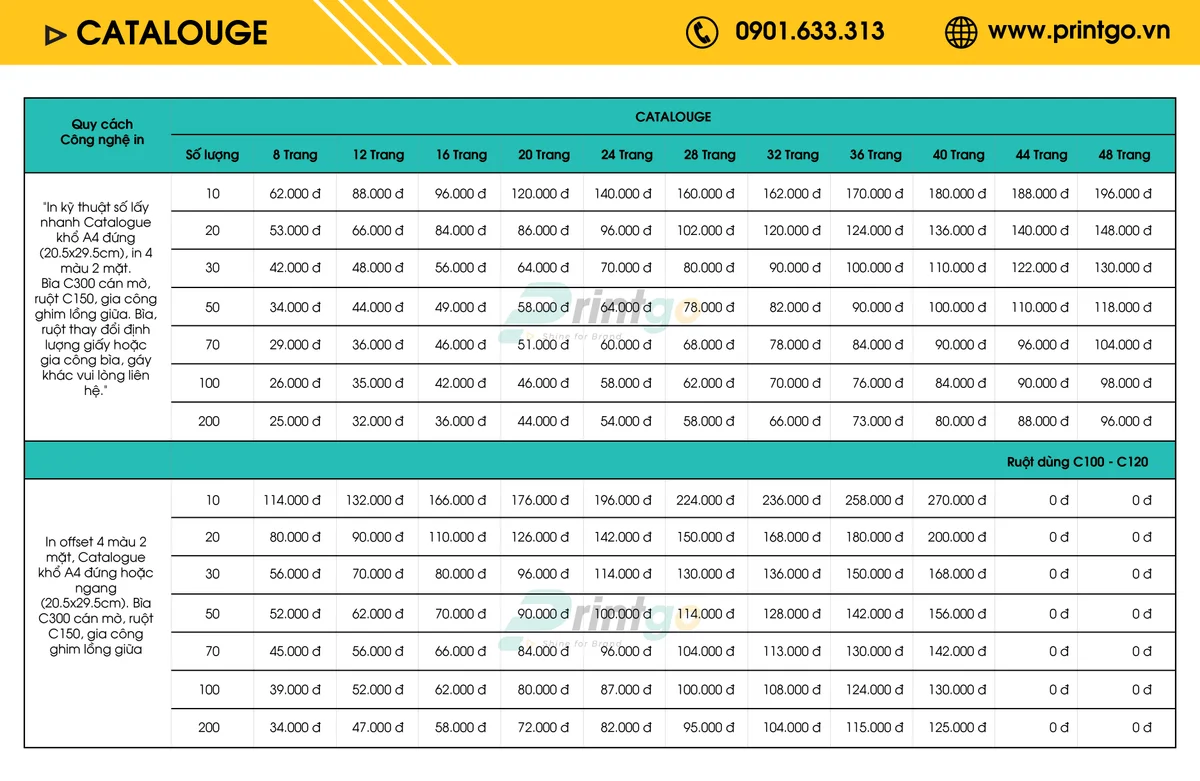Select the 196.000 đ price cell in top row
The image size is (1200, 781).
(1123, 193)
